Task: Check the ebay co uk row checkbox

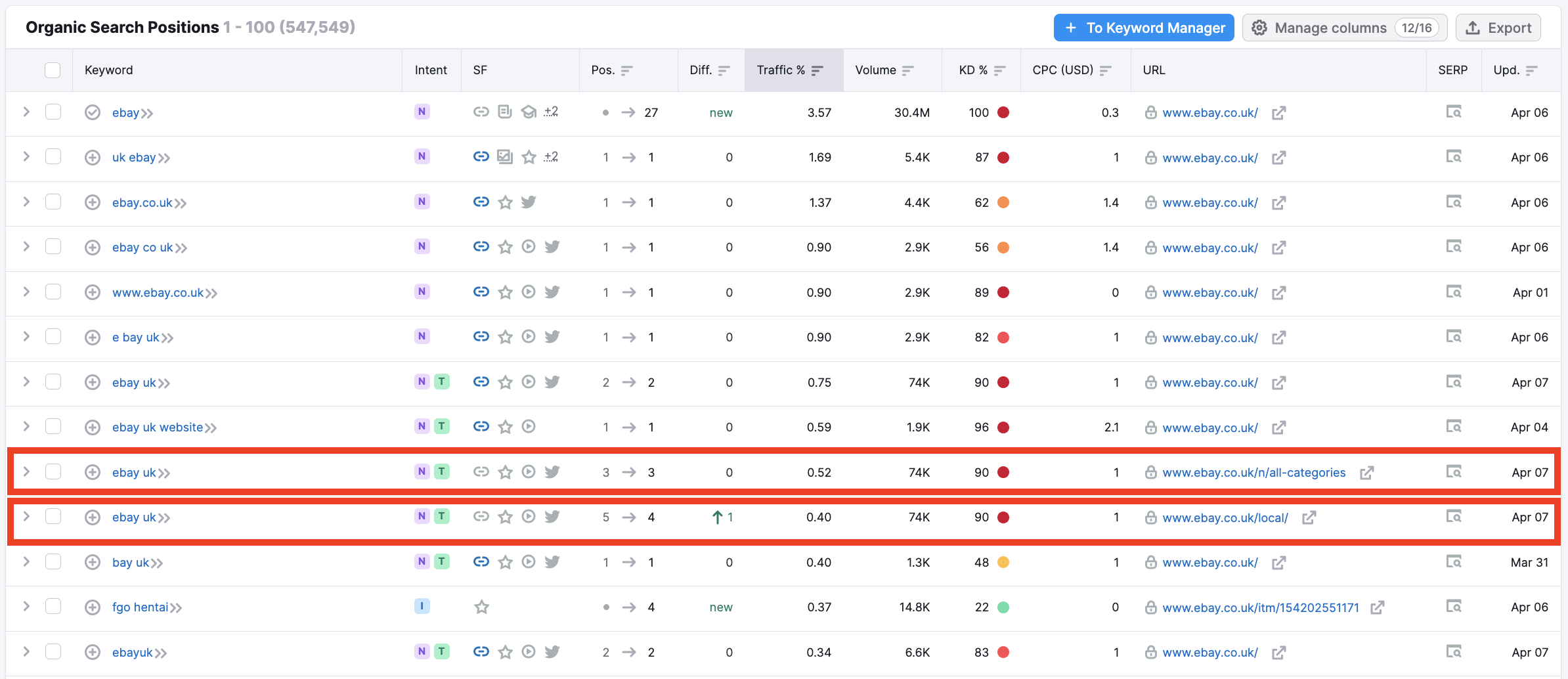Action: (x=53, y=246)
